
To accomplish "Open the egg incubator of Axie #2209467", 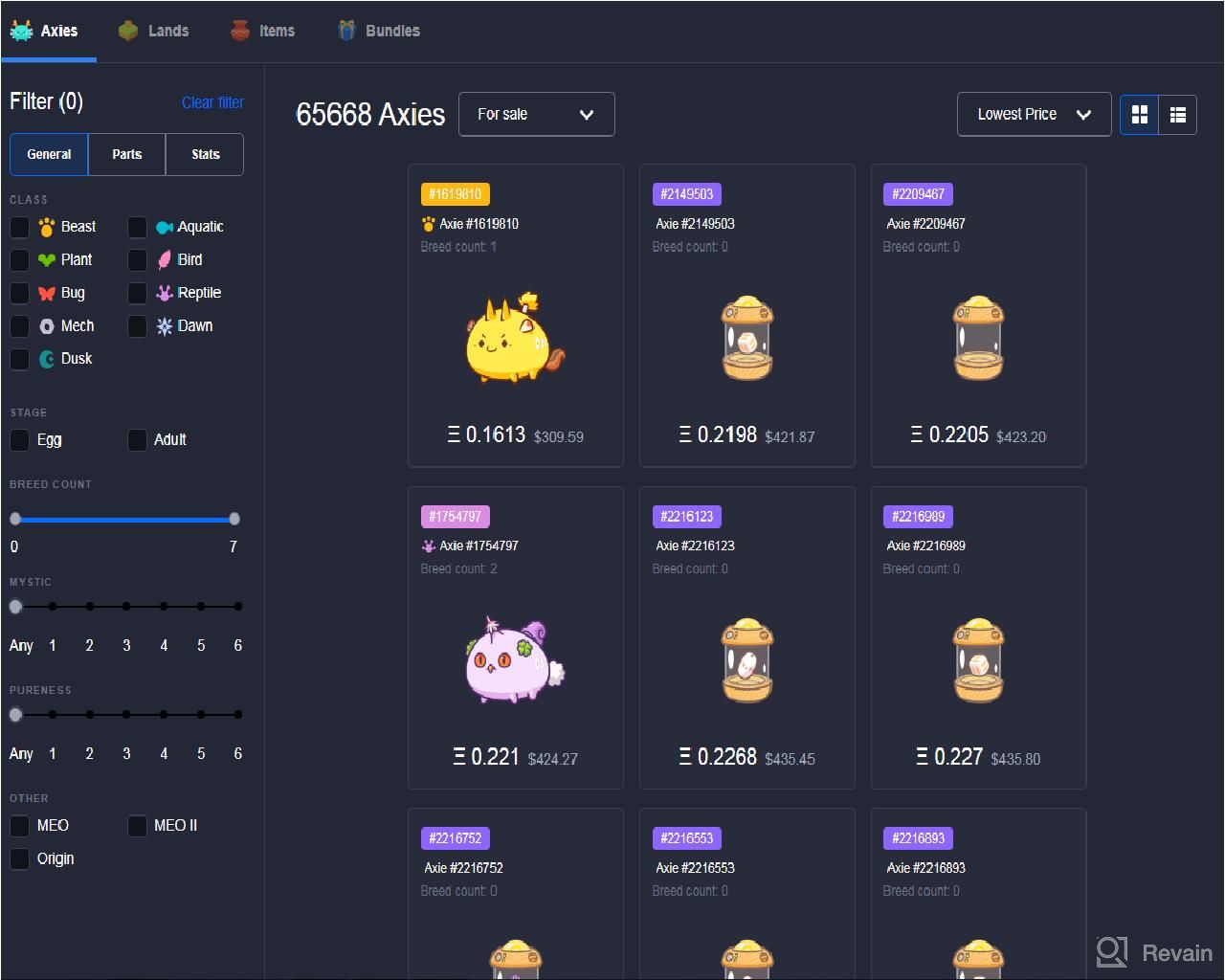I will [x=979, y=339].
